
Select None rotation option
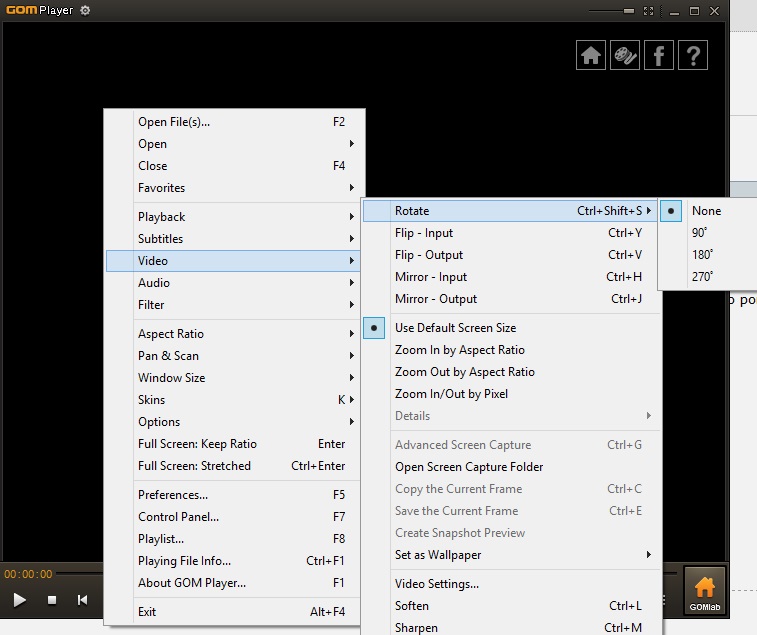pos(707,211)
